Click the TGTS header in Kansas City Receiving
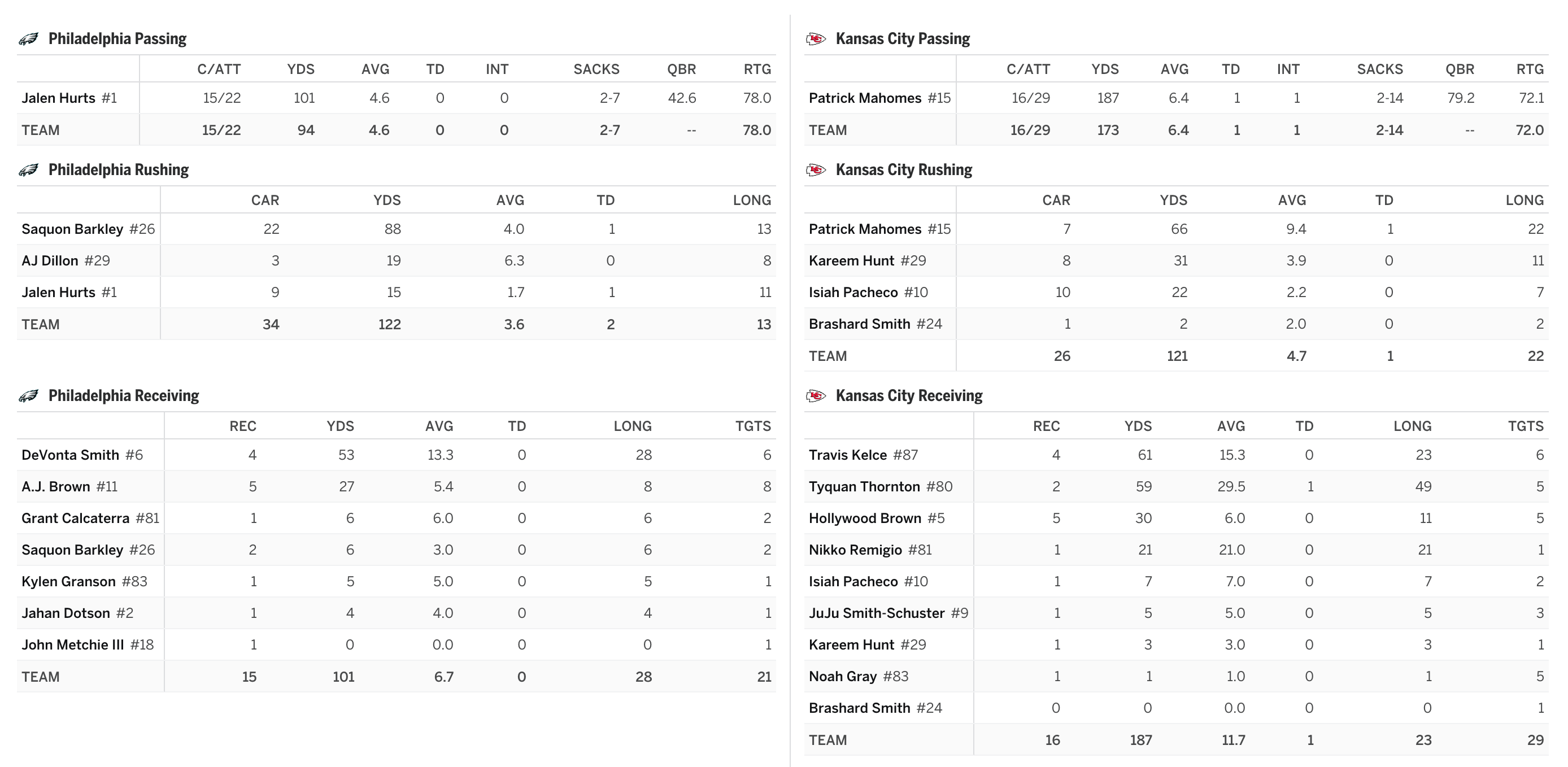This screenshot has height=767, width=1568. click(x=1526, y=426)
